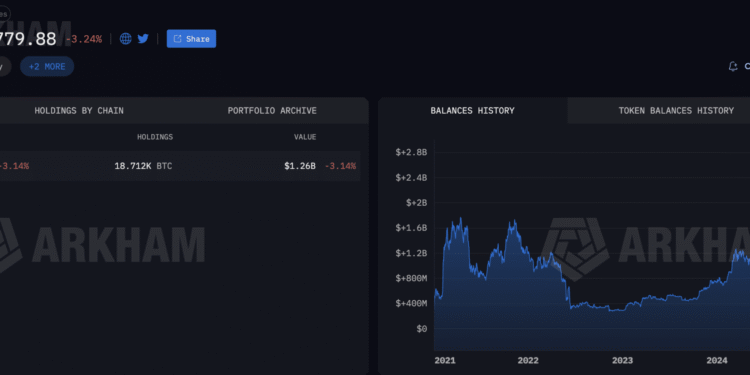Click the alert bell icon

click(x=732, y=66)
